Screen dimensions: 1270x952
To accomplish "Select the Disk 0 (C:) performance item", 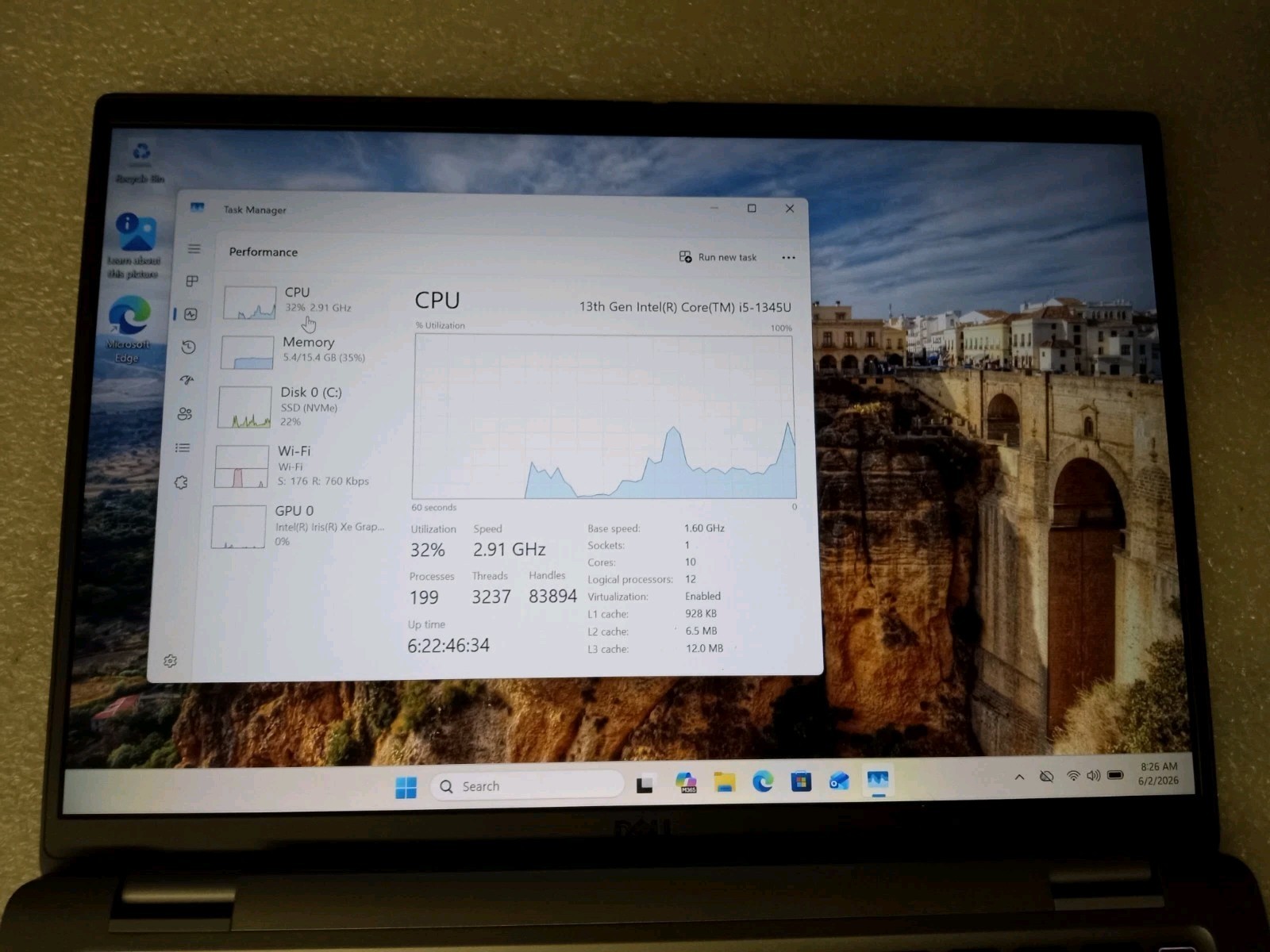I will [x=302, y=406].
